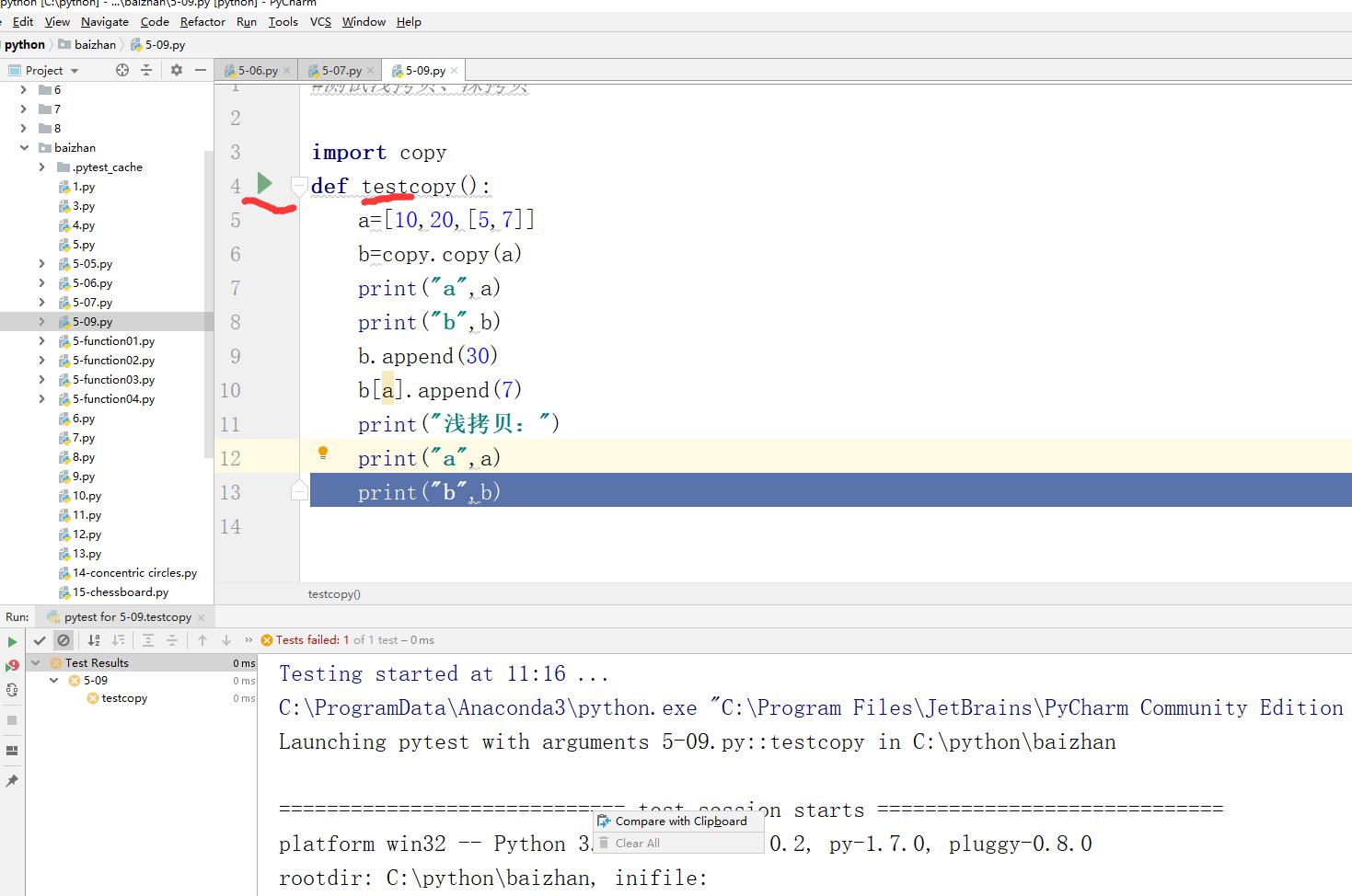The width and height of the screenshot is (1352, 896).
Task: Select 5-function04.py in project tree
Action: 114,398
